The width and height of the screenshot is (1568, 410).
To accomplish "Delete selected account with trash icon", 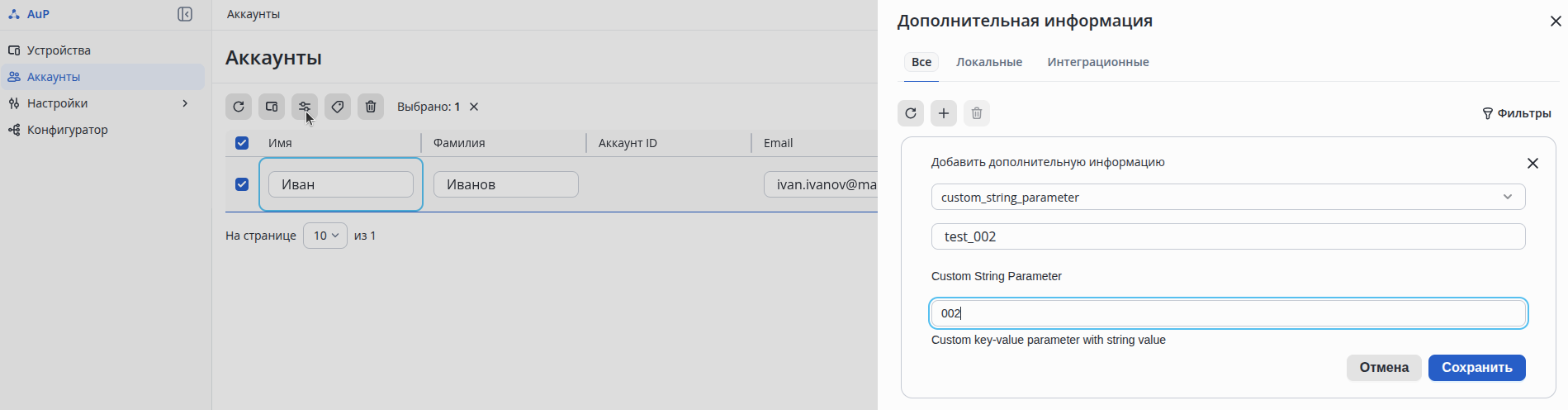I will tap(371, 107).
